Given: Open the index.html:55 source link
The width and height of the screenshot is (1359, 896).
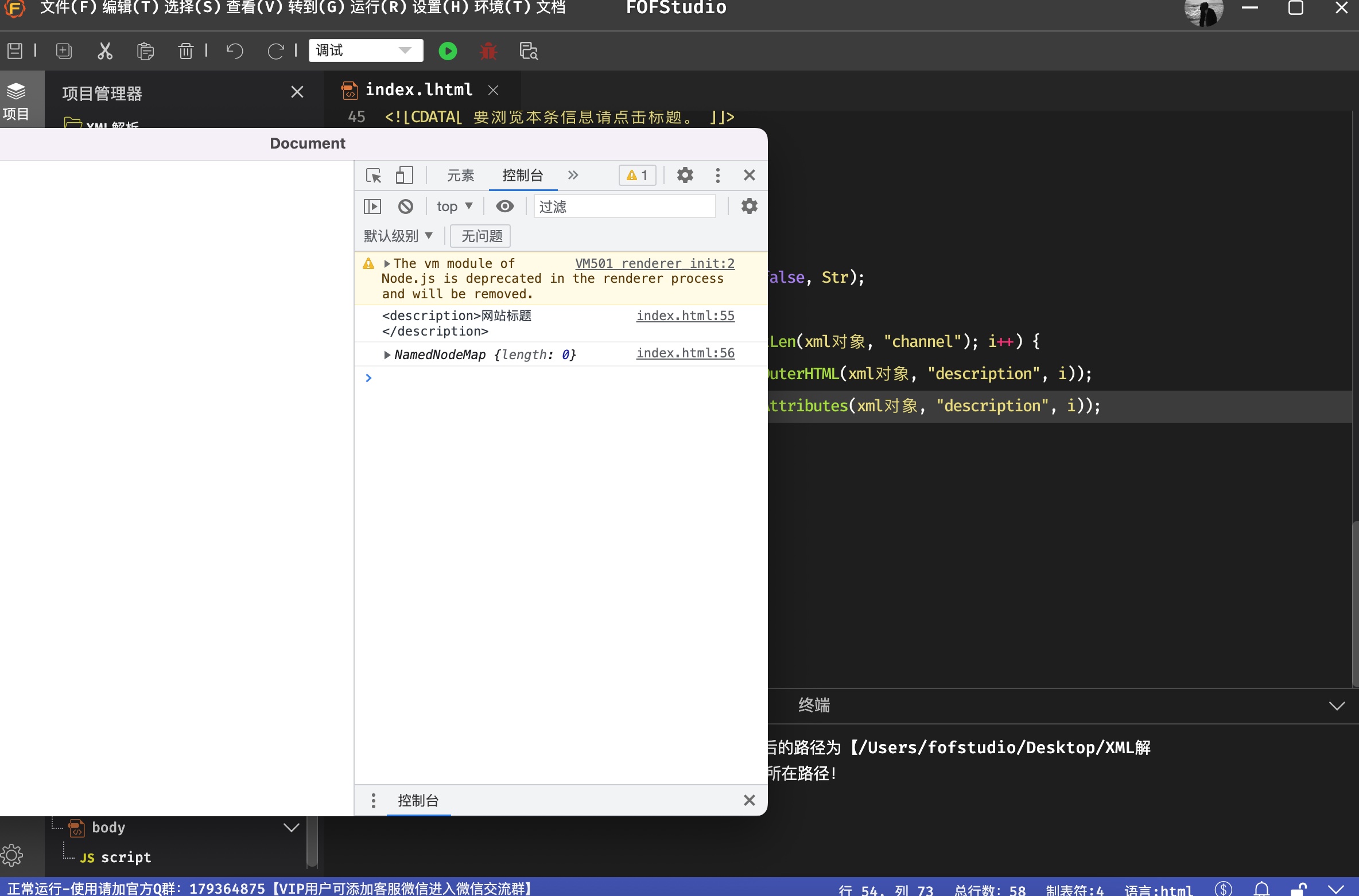Looking at the screenshot, I should pos(685,315).
